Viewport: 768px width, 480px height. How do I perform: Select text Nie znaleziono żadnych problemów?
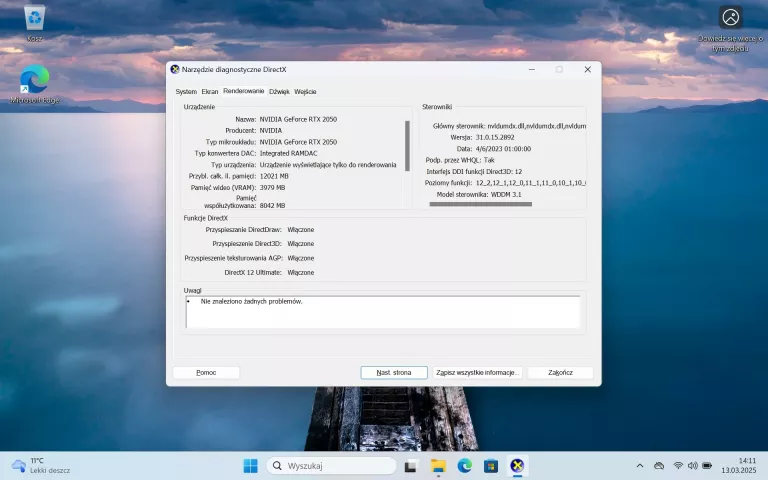coord(251,302)
